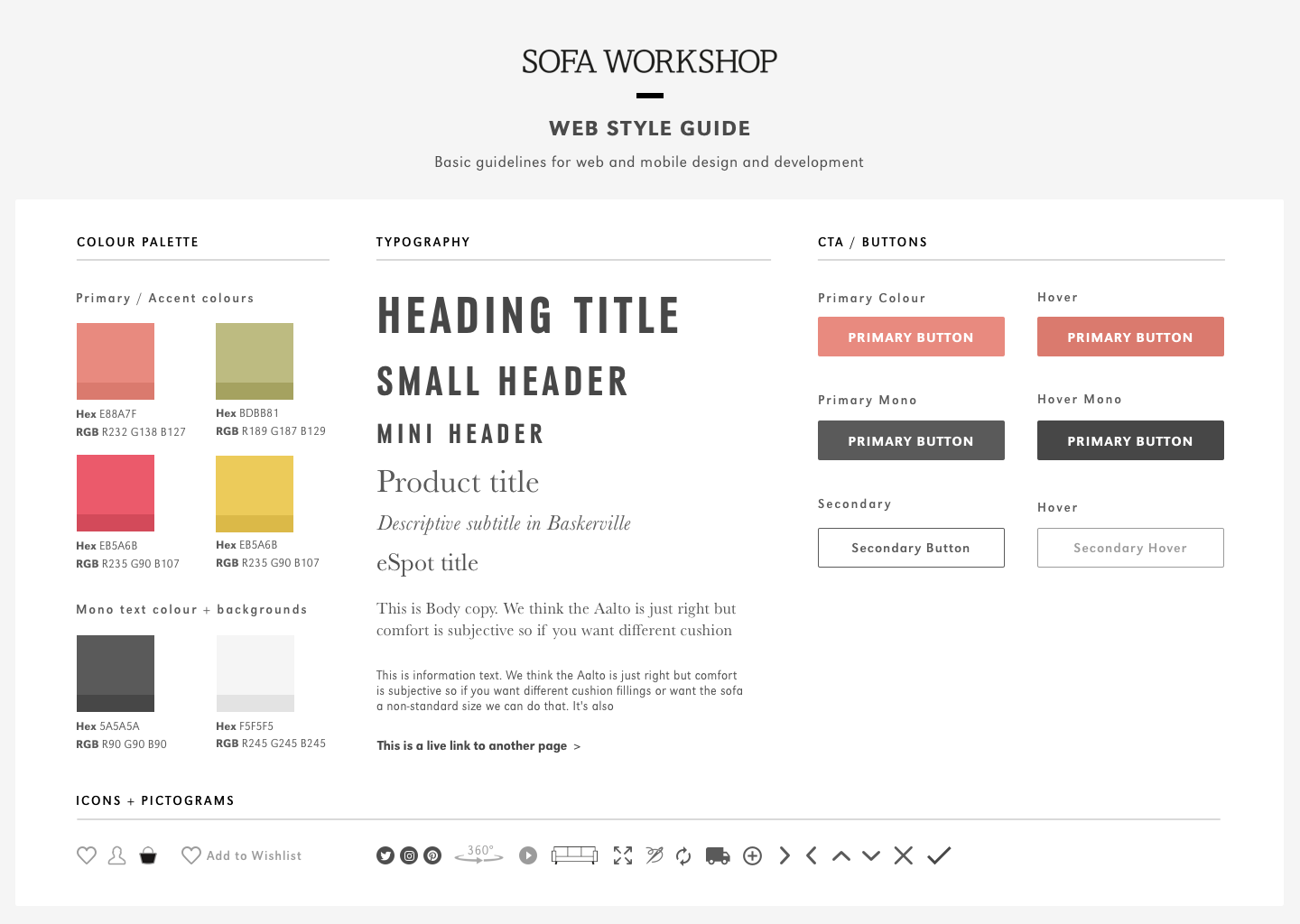1300x924 pixels.
Task: Click the SOFA WORKSHOP logo title
Action: pos(649,61)
